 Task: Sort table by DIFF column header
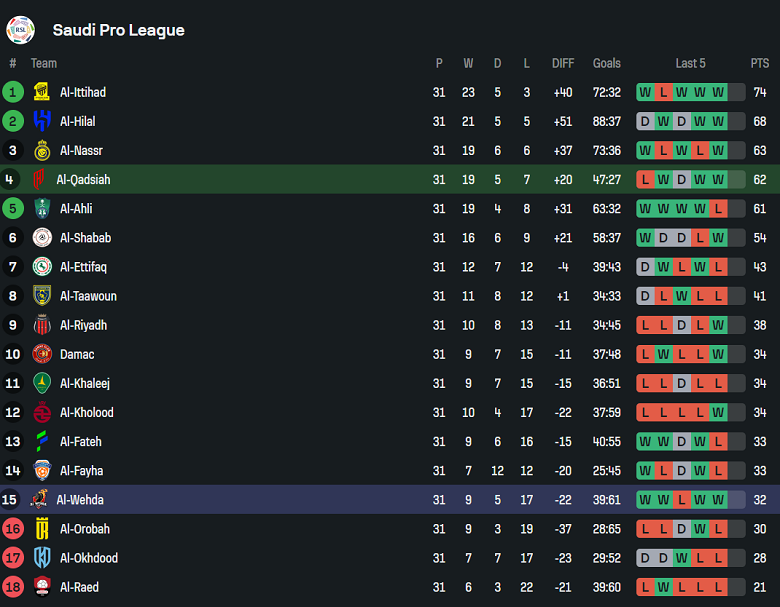click(563, 63)
